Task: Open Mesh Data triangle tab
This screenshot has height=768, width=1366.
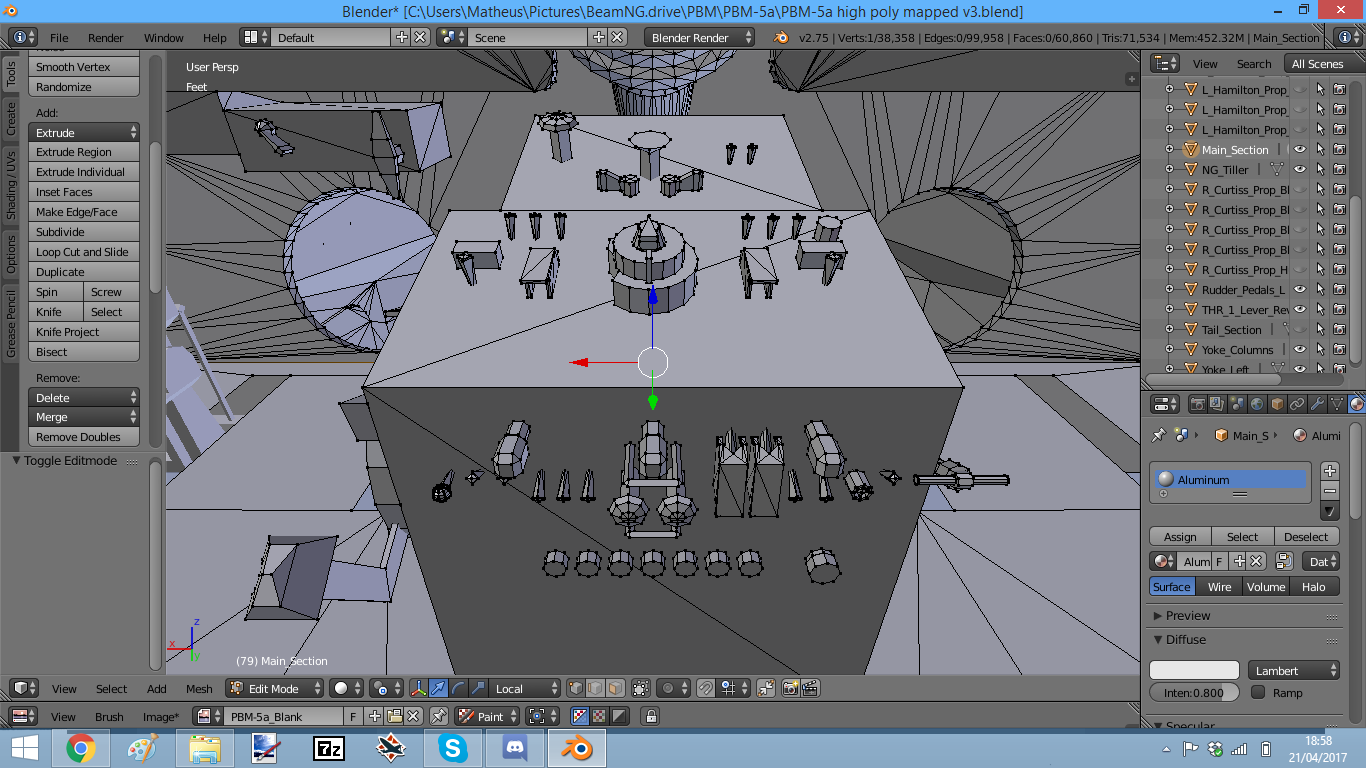Action: 1337,404
